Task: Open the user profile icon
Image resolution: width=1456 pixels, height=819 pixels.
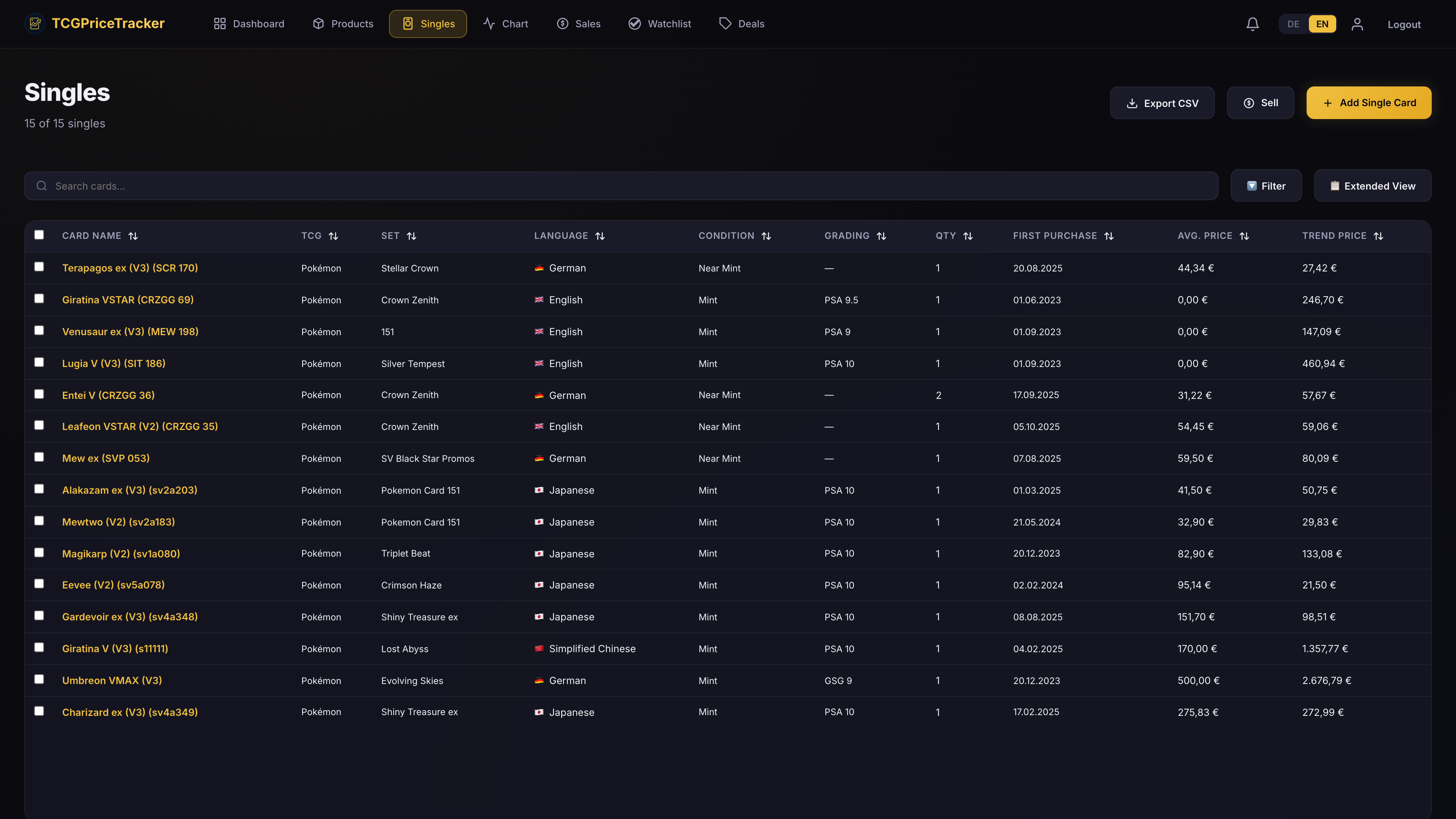Action: tap(1357, 24)
